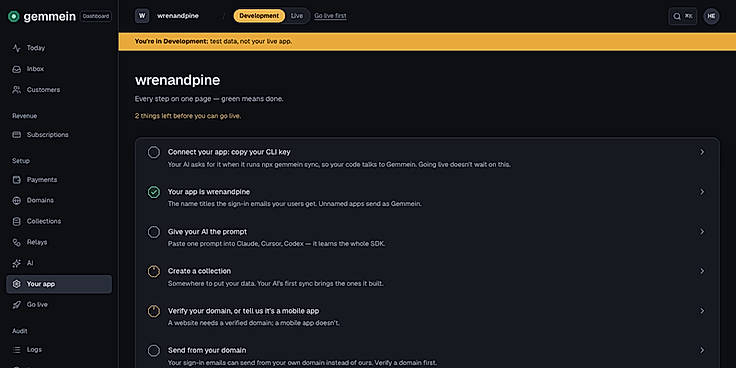
Task: Click the gemmein logo icon
Action: pyautogui.click(x=14, y=16)
